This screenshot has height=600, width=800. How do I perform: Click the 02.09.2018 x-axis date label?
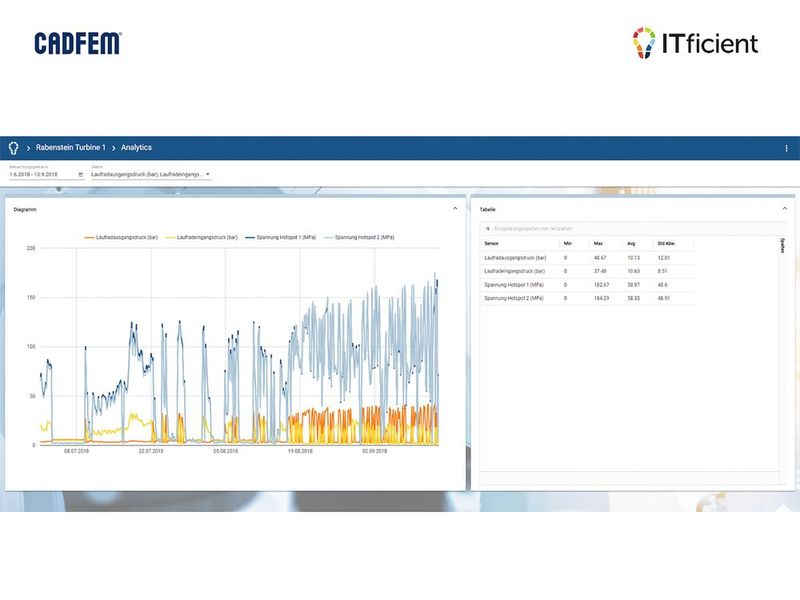tap(374, 451)
